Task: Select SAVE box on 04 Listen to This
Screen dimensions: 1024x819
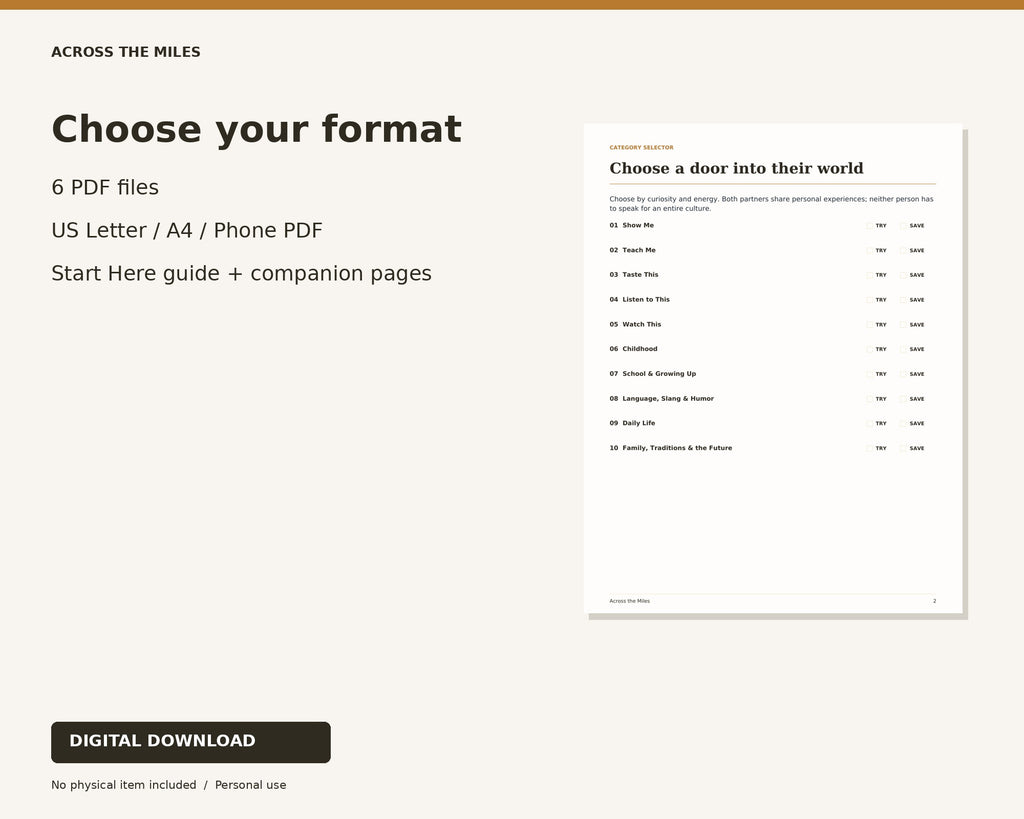Action: click(x=904, y=300)
